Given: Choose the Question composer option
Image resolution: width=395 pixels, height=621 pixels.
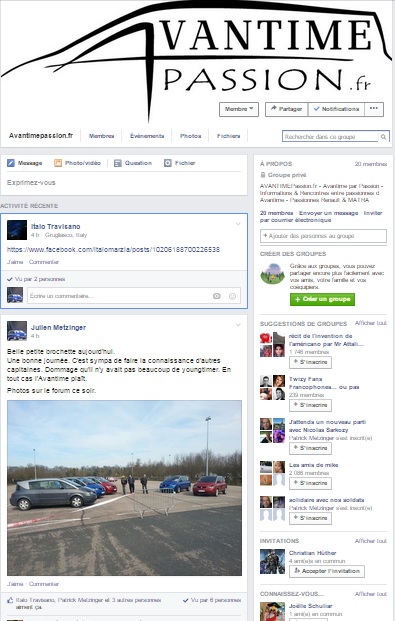Looking at the screenshot, I should [x=133, y=163].
